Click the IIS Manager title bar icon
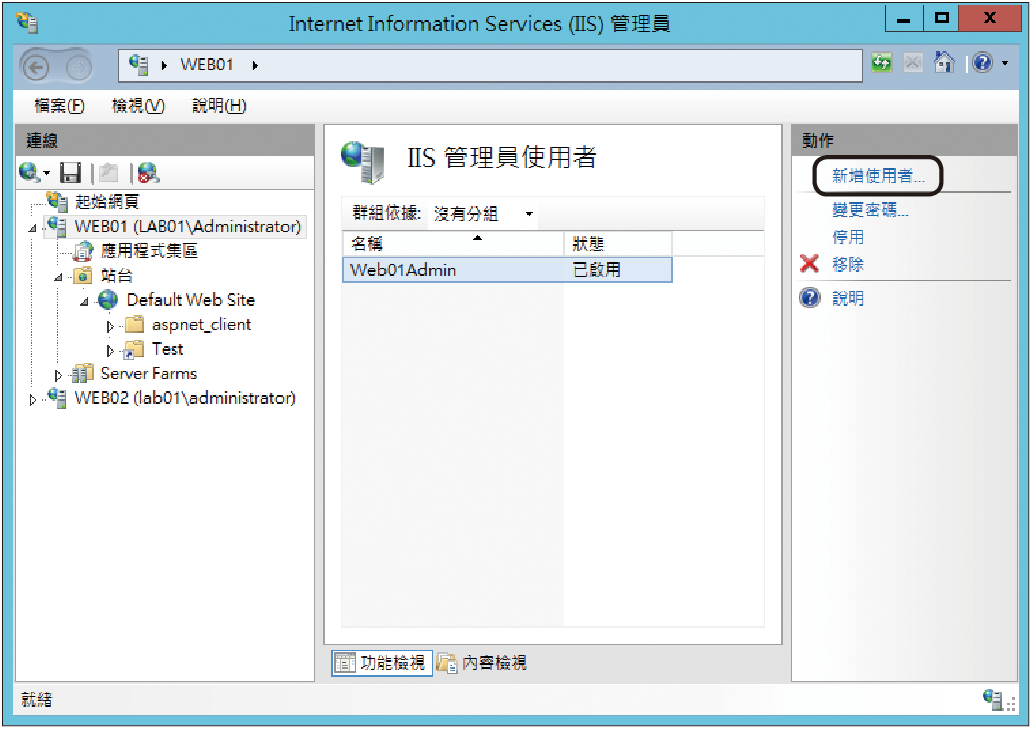 (x=27, y=23)
